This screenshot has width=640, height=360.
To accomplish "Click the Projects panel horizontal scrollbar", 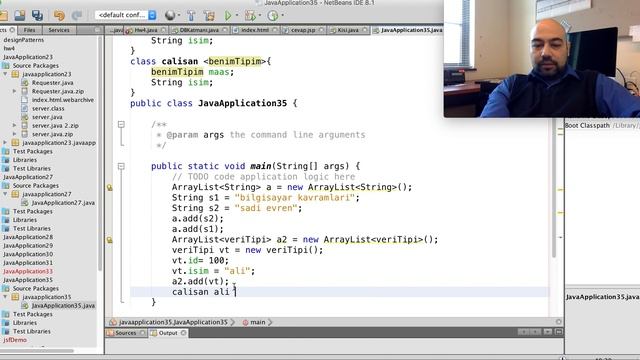I will [x=38, y=351].
